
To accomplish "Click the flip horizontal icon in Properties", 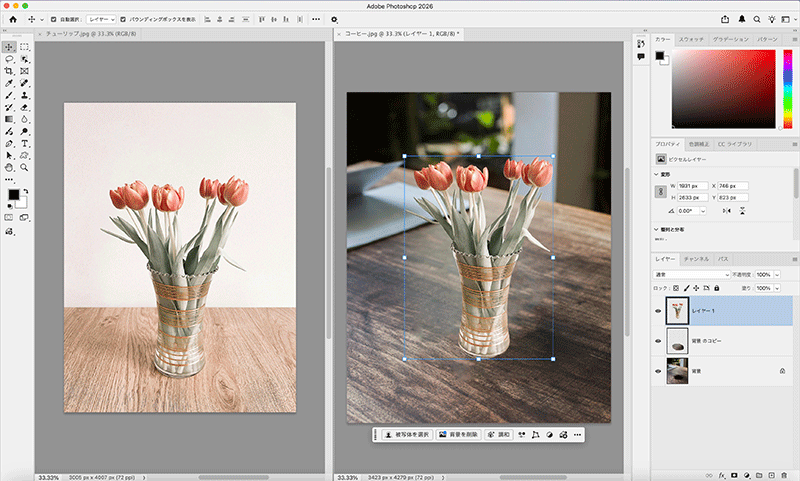I will (725, 210).
